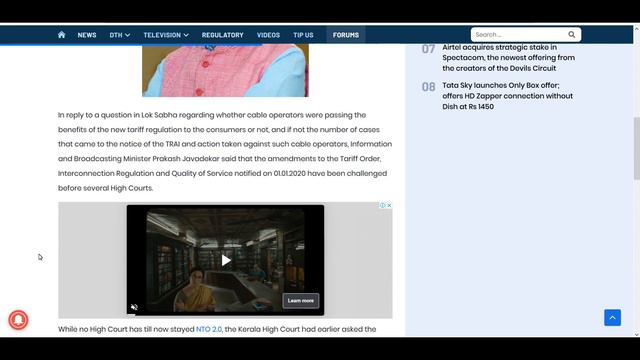Click the scrollbar down arrow
Screen dimensions: 640x360
[x=636, y=334]
